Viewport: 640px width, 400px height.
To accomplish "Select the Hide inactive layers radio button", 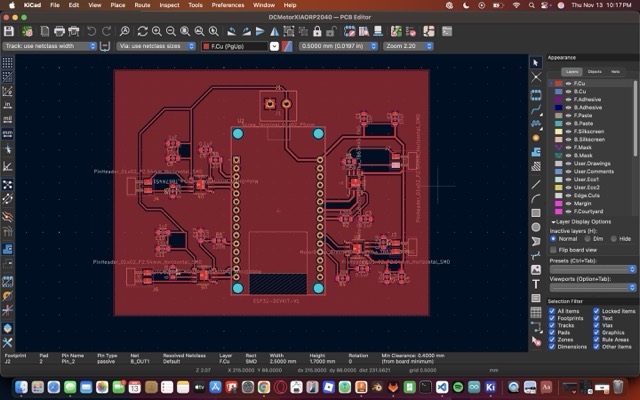I will 613,239.
